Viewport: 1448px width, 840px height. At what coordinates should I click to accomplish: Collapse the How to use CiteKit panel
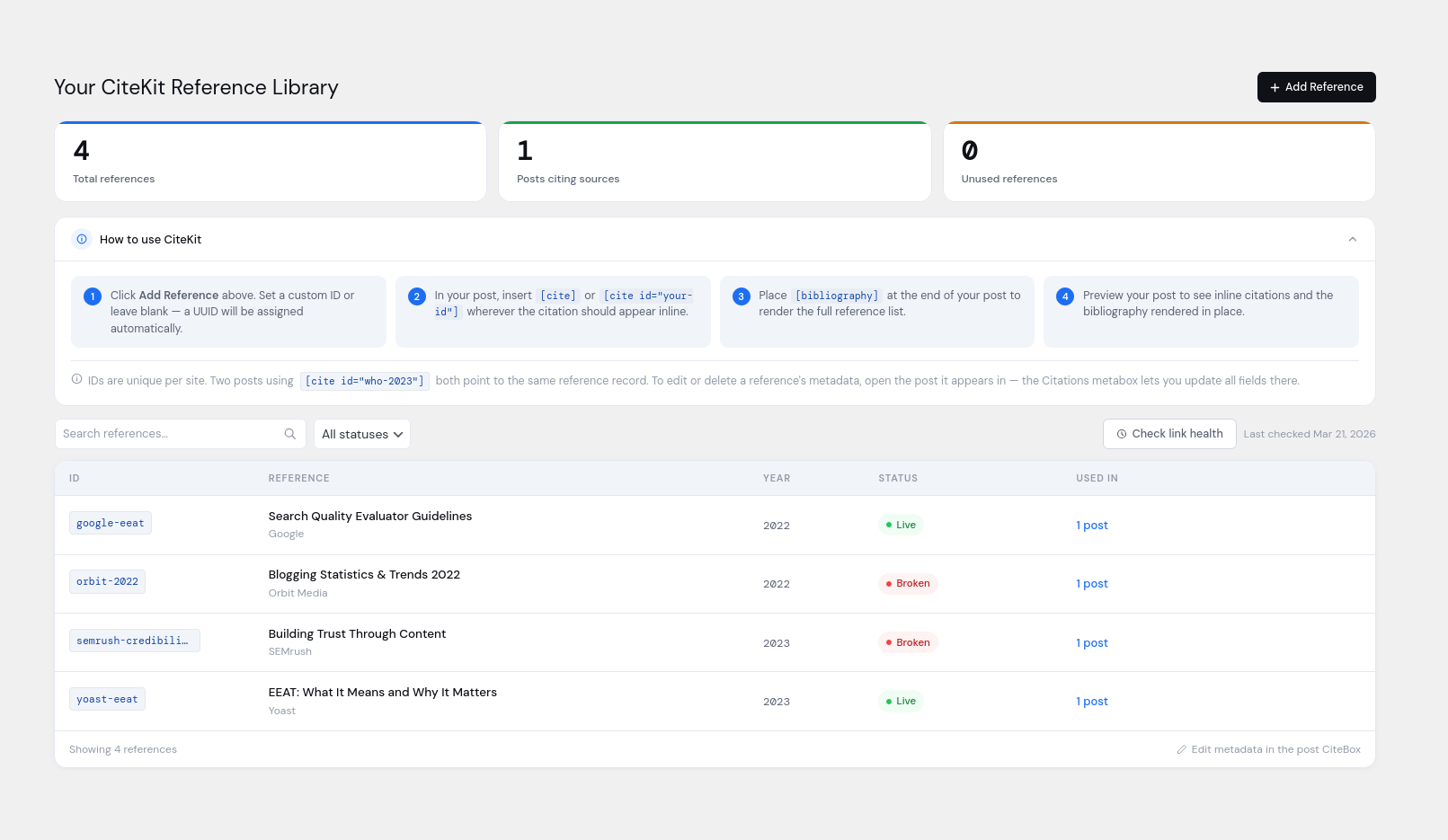(x=1353, y=239)
